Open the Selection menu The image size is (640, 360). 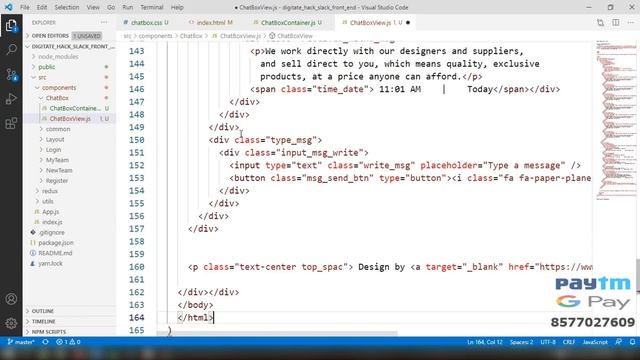(x=67, y=7)
